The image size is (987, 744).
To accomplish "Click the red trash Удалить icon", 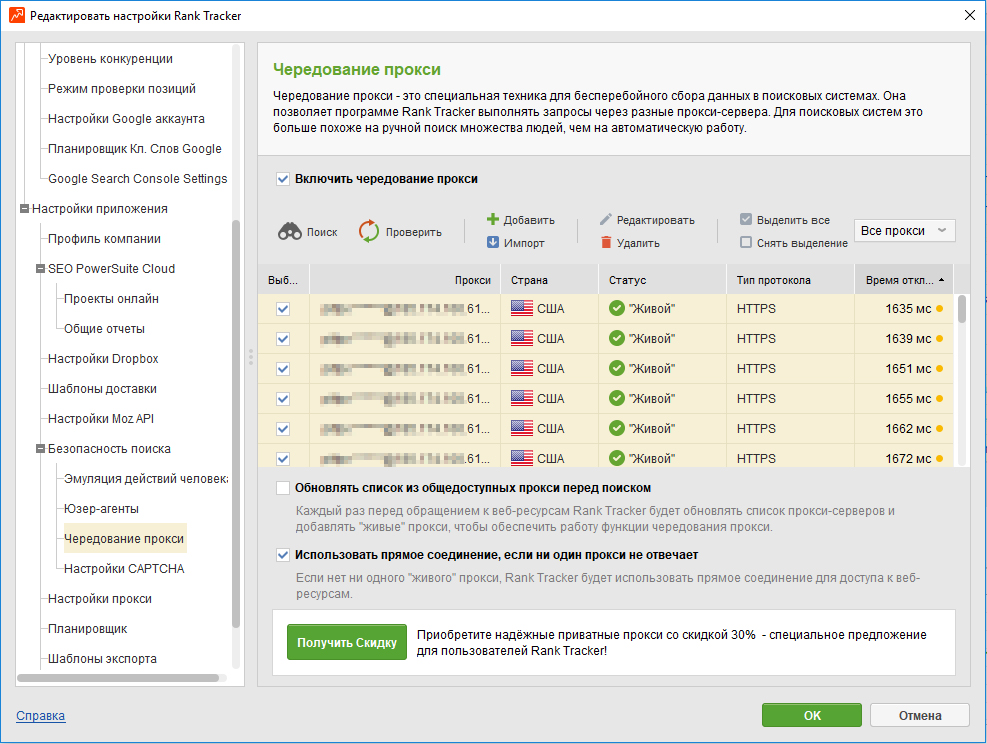I will [x=606, y=242].
